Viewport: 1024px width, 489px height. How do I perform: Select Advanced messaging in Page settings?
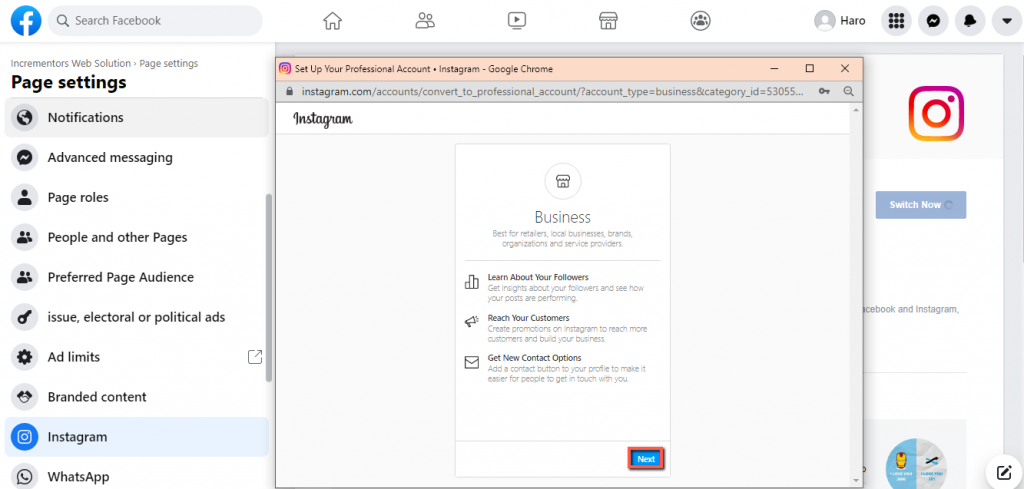136,157
